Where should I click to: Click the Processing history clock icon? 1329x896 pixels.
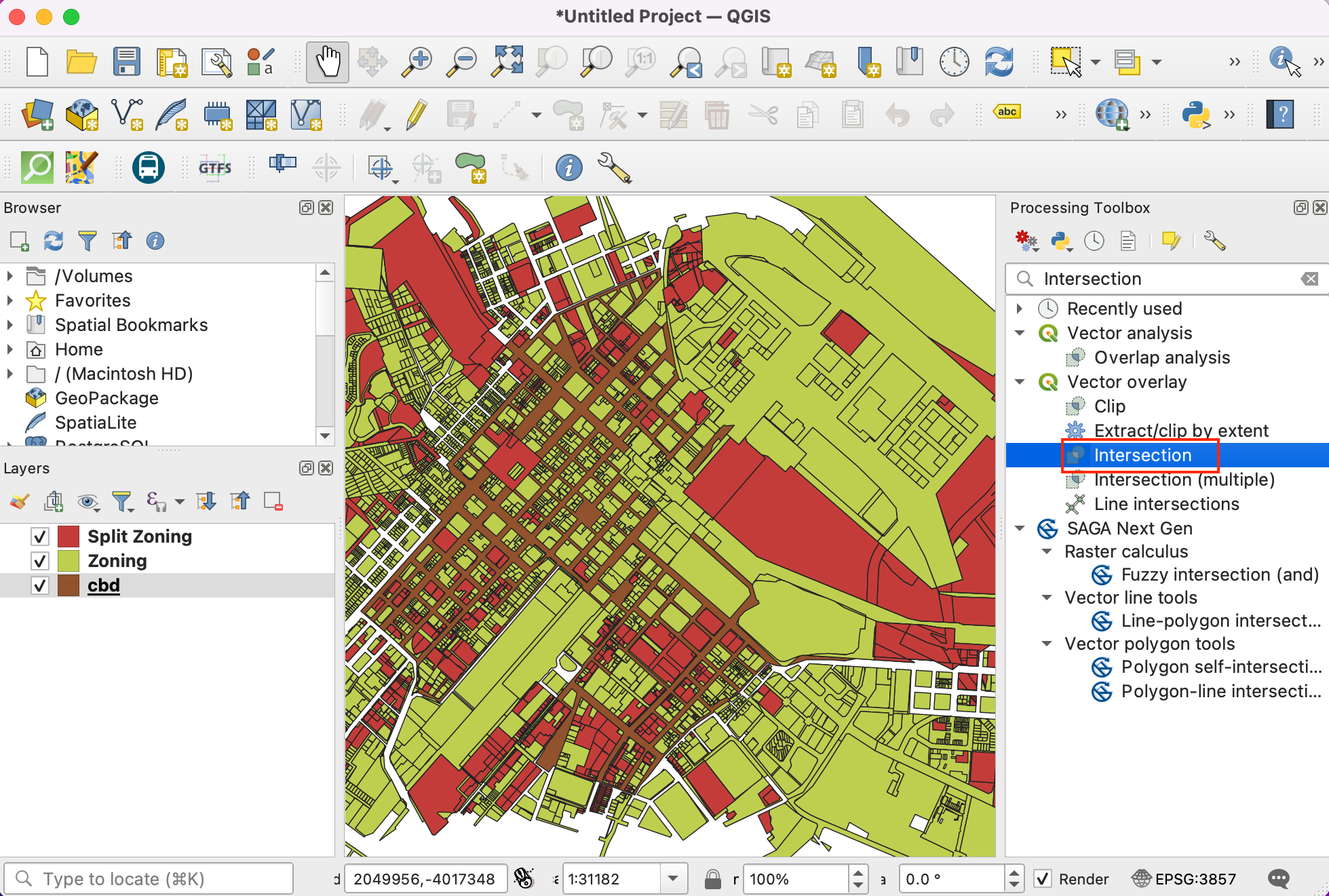[1094, 241]
